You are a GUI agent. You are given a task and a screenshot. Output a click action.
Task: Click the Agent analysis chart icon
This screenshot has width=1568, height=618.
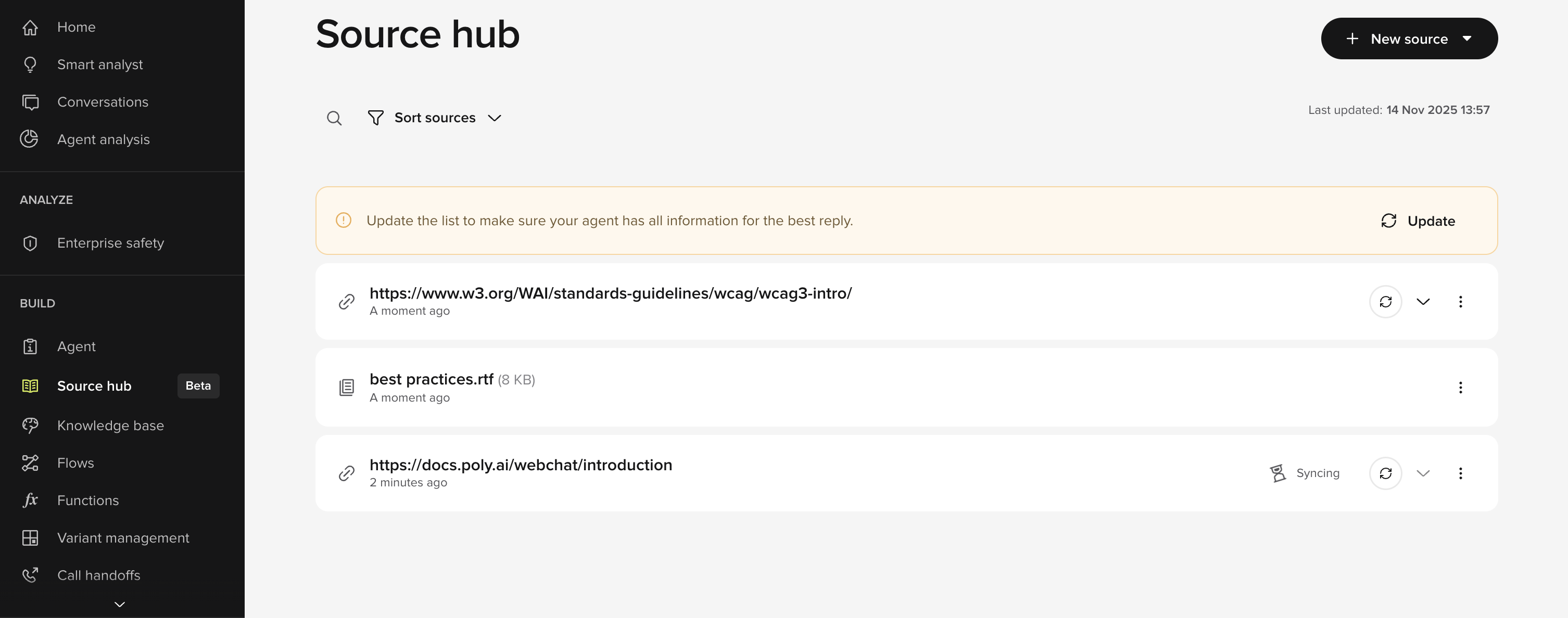point(30,139)
